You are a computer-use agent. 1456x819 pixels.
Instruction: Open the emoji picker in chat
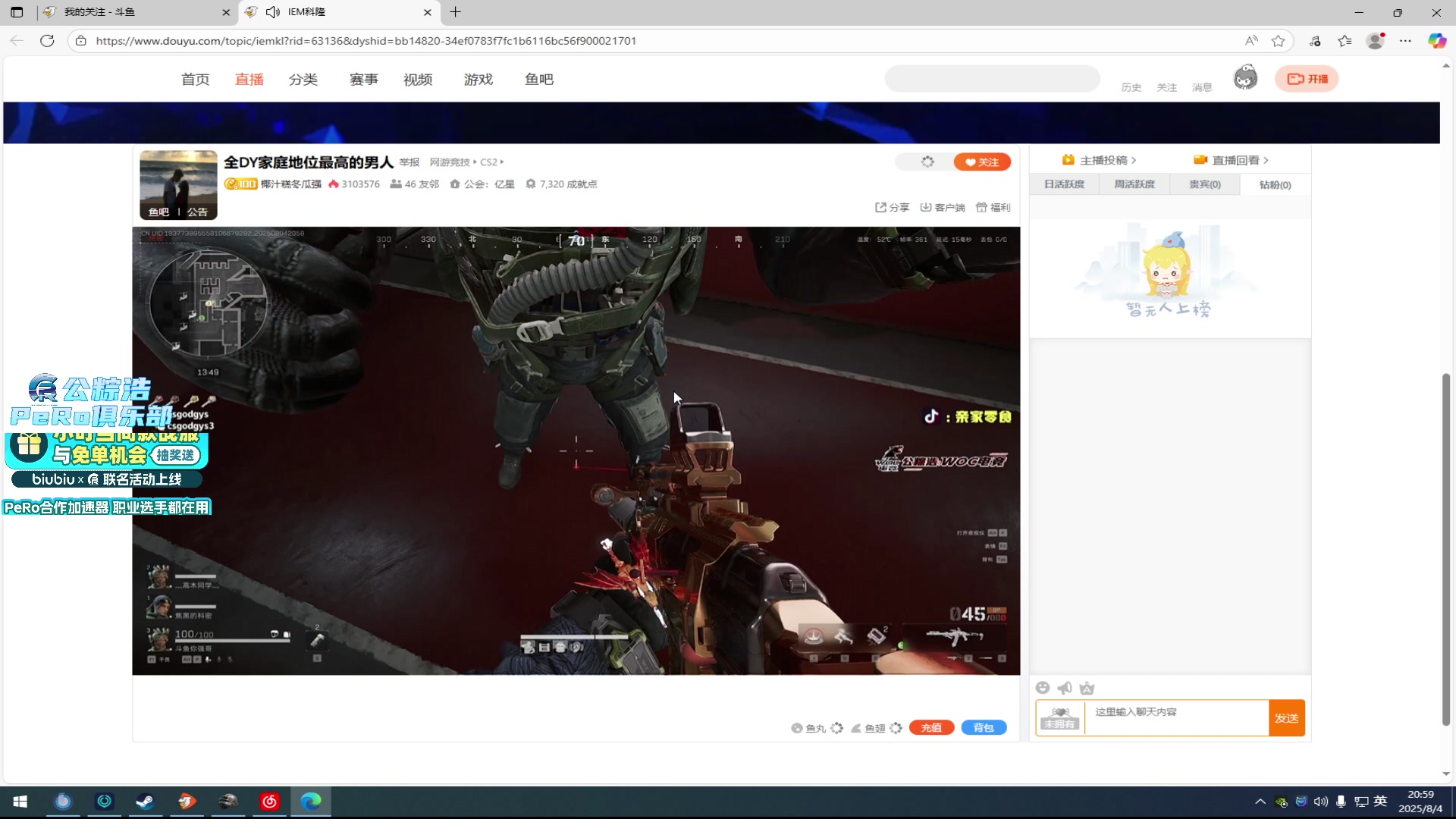[x=1043, y=688]
